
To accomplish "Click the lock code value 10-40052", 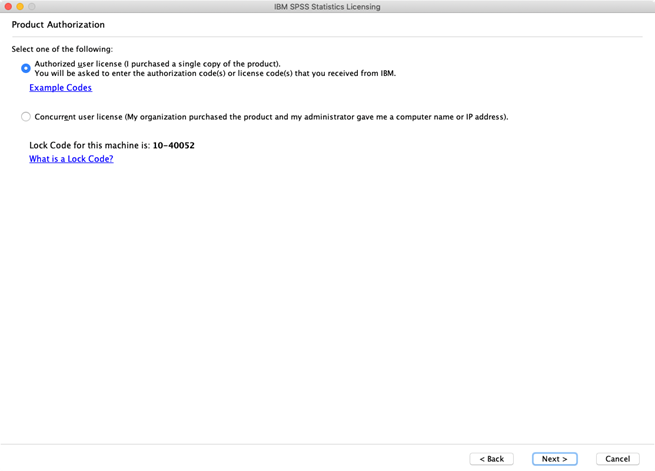I will click(x=174, y=145).
